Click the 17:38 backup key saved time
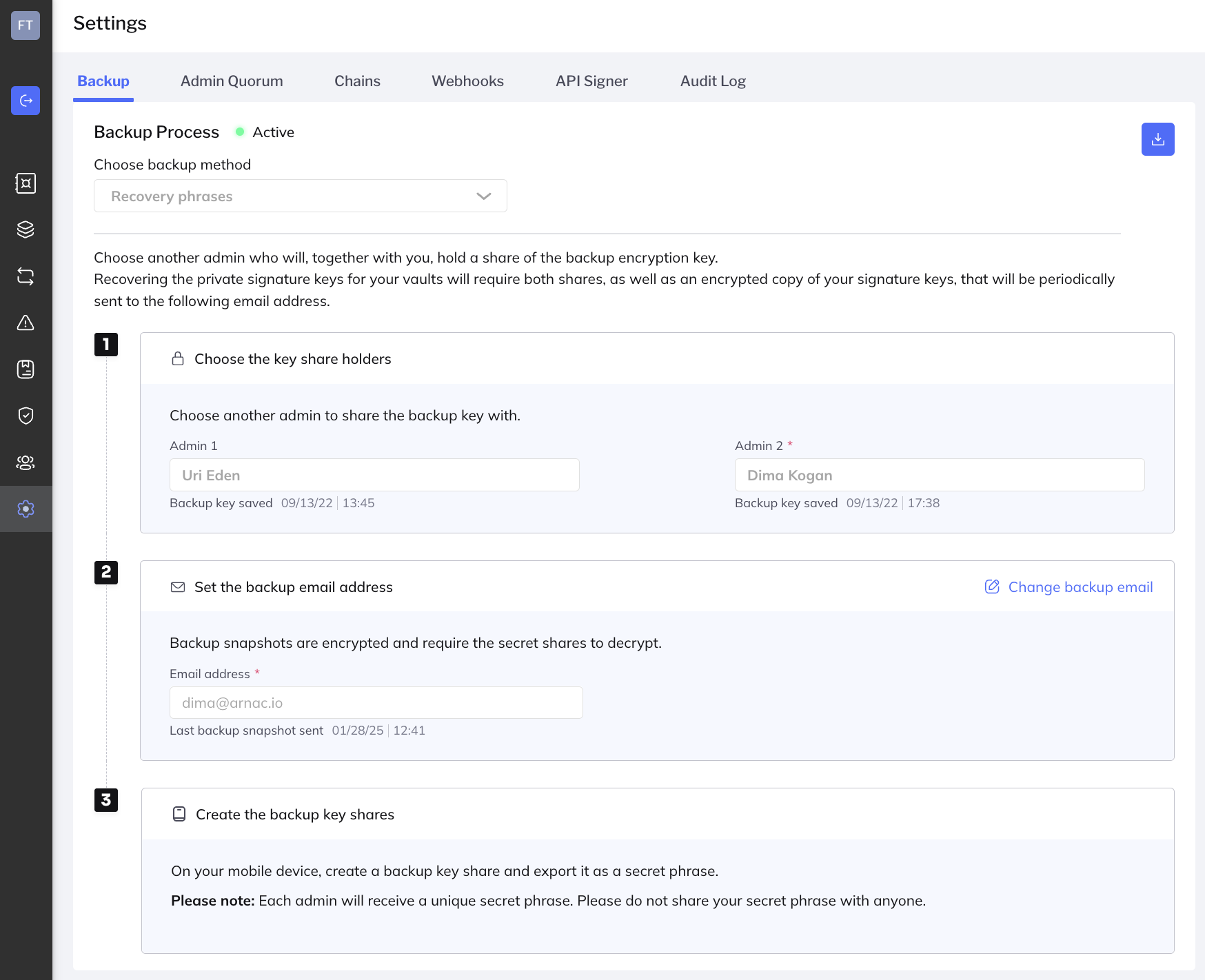The image size is (1205, 980). pyautogui.click(x=924, y=503)
